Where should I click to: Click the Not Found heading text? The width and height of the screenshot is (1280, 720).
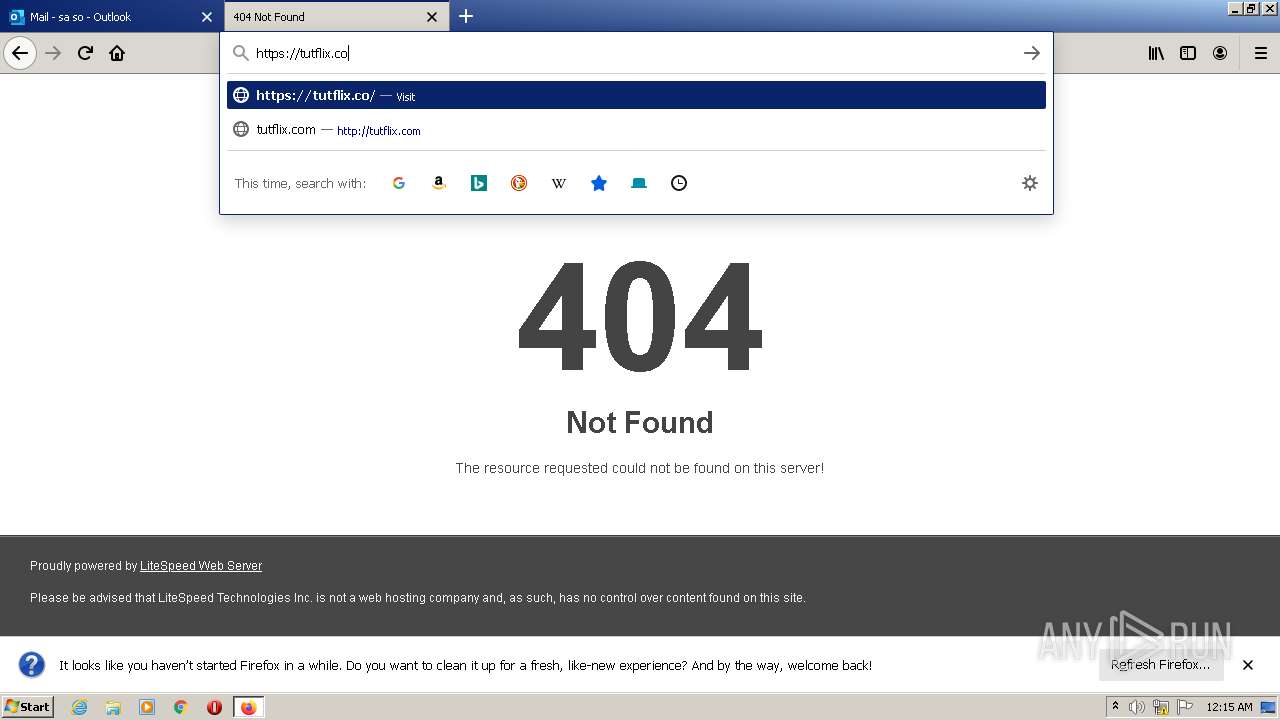pos(640,422)
